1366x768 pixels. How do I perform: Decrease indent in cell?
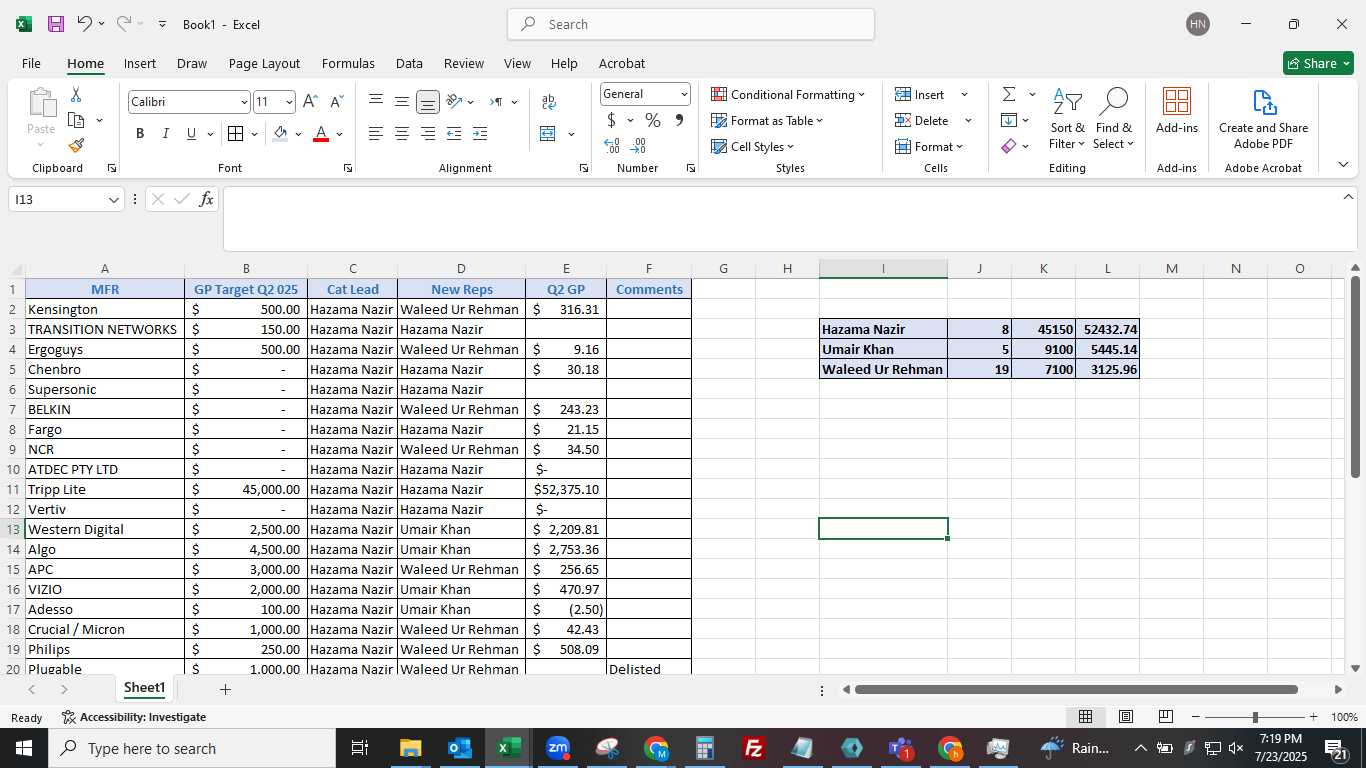point(454,133)
